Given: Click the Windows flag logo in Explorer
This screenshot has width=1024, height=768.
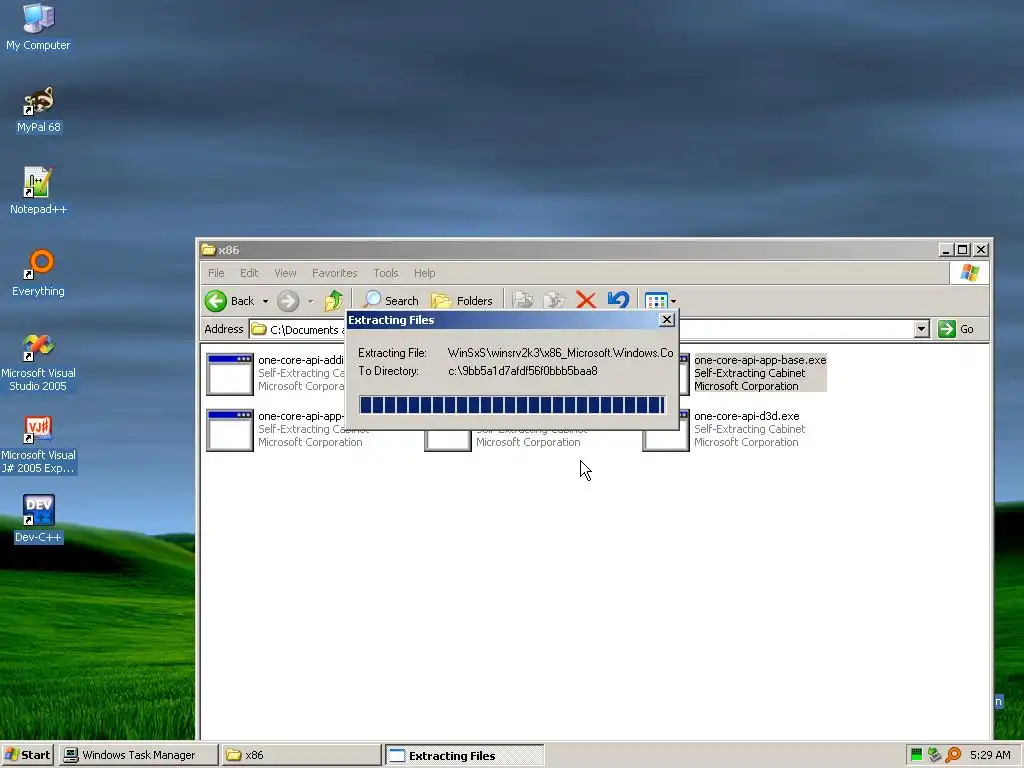Looking at the screenshot, I should 970,273.
